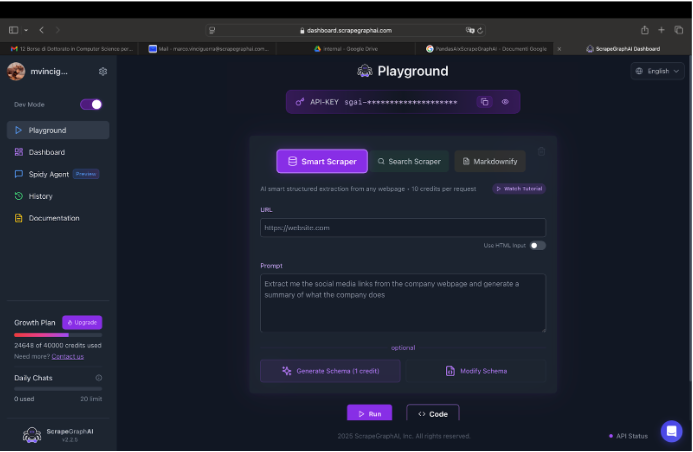The image size is (693, 452).
Task: Select the Smart Scraper tab
Action: [x=322, y=161]
